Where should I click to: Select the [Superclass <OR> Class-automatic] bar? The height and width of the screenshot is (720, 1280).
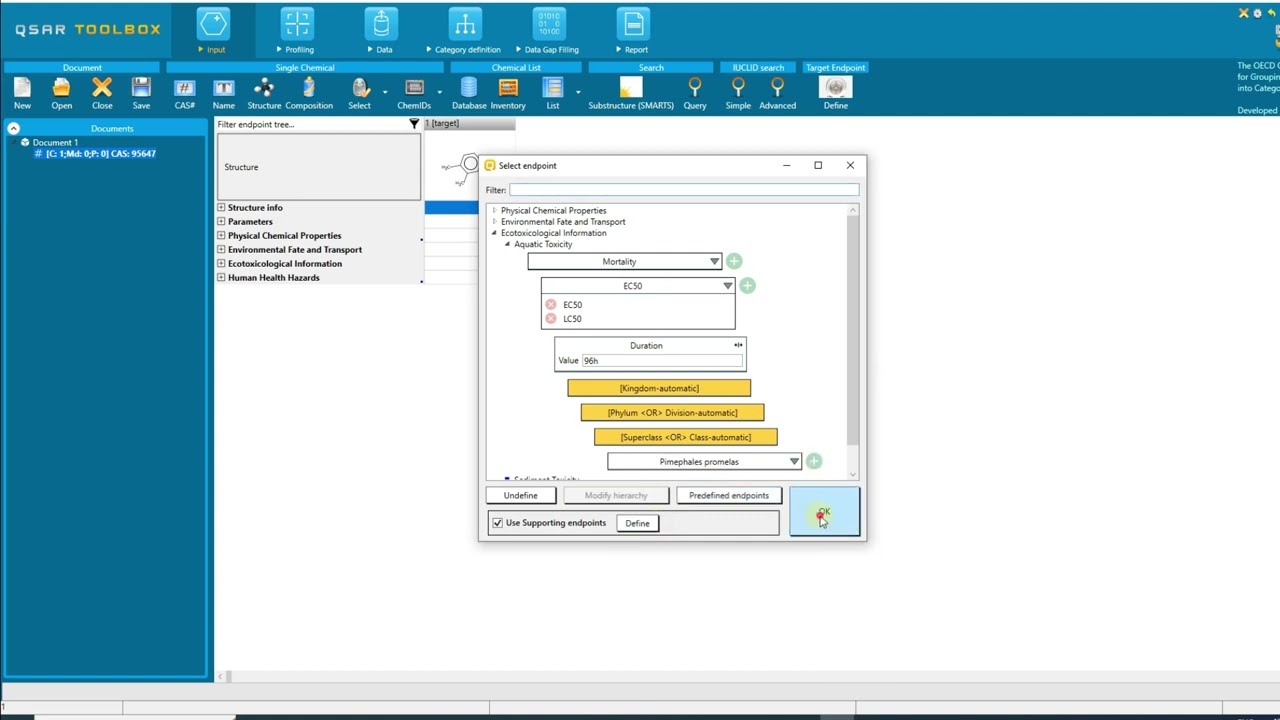coord(686,437)
